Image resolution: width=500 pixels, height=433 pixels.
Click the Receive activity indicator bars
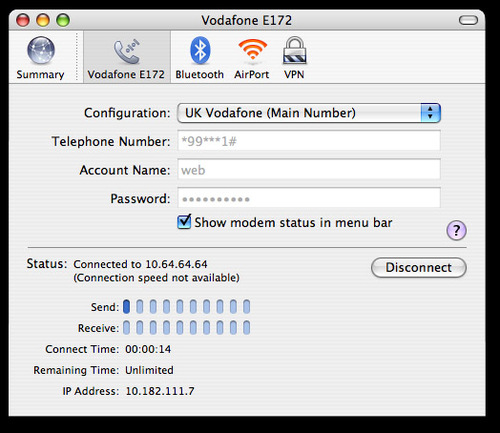point(186,328)
